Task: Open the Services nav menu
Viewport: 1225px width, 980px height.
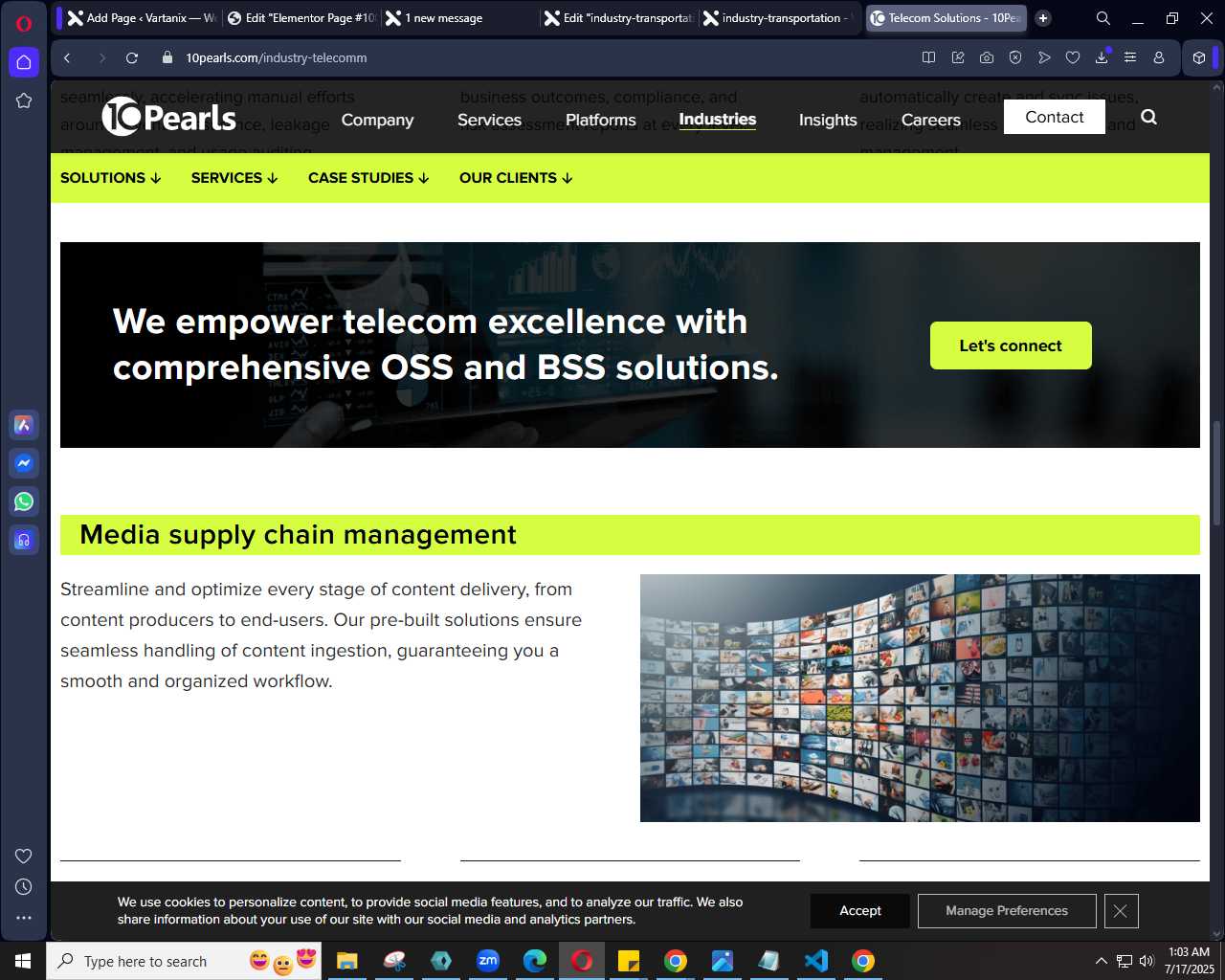Action: [489, 120]
